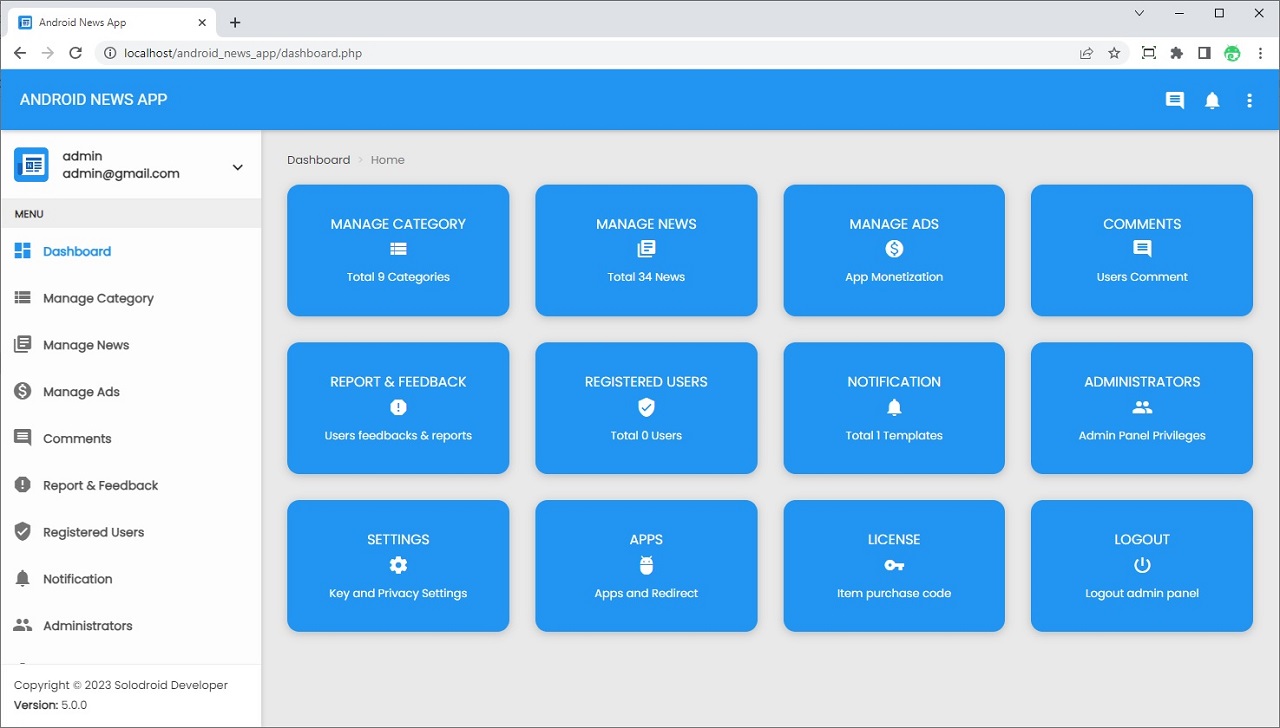Click the Home breadcrumb item
Viewport: 1280px width, 728px height.
pyautogui.click(x=388, y=160)
